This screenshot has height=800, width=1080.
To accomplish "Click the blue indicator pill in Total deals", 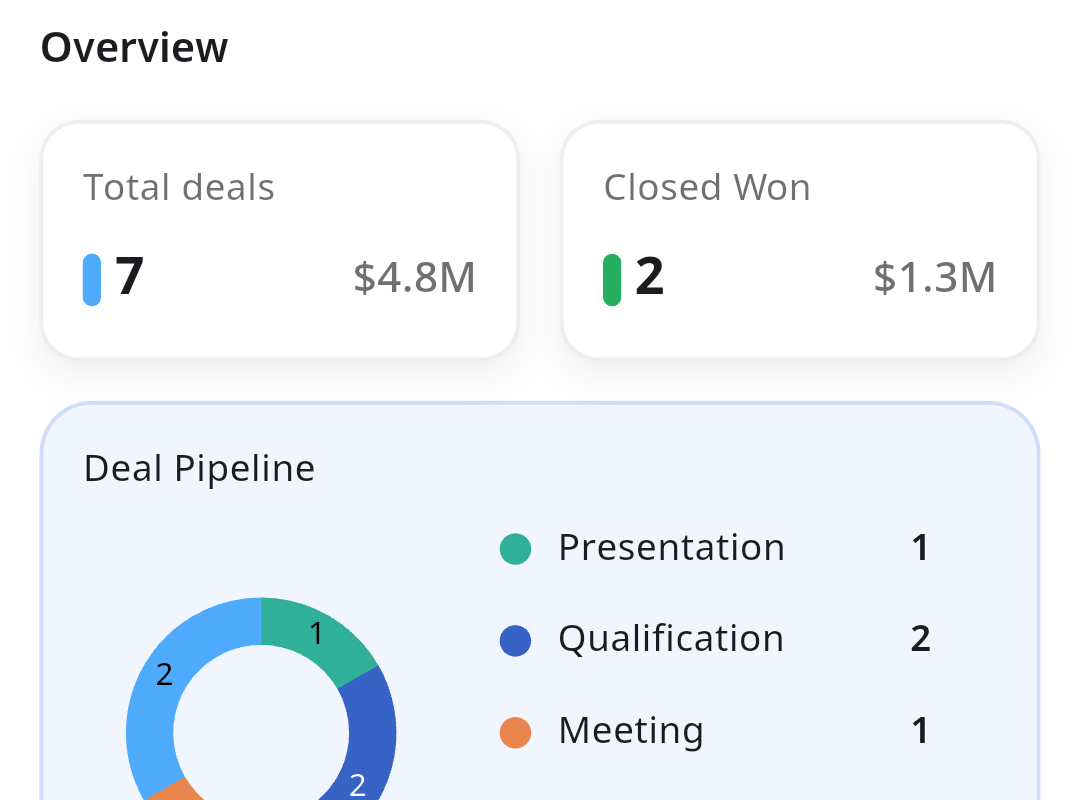I will [92, 279].
